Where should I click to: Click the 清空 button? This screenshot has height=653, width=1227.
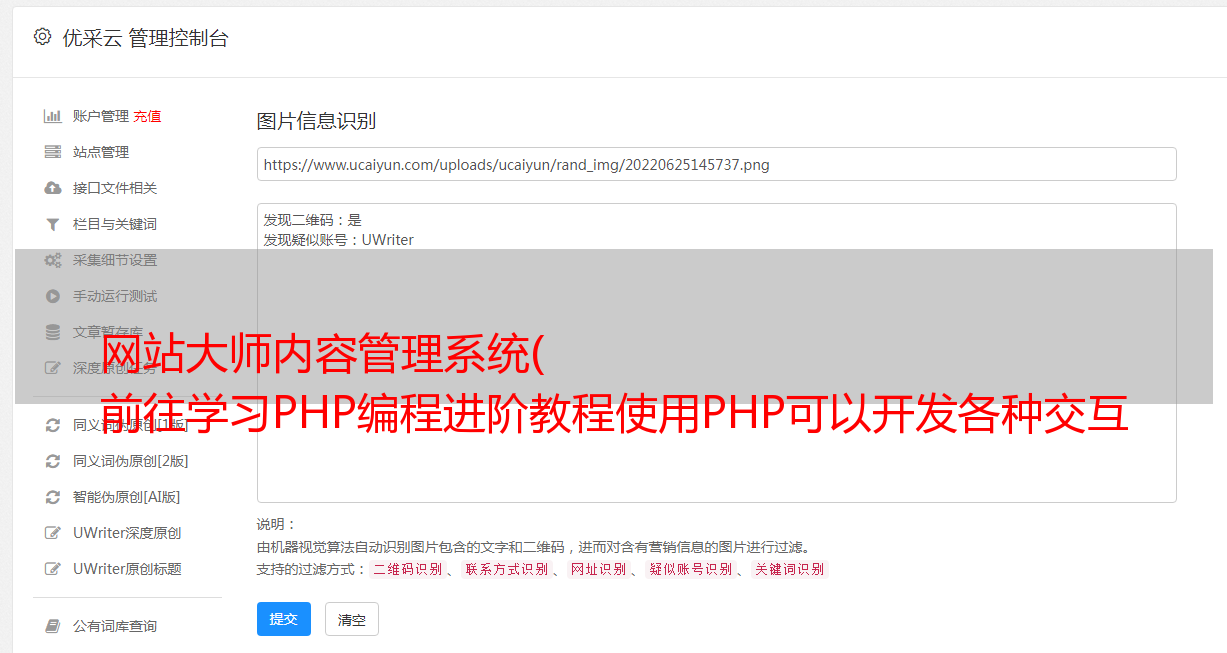pyautogui.click(x=352, y=620)
